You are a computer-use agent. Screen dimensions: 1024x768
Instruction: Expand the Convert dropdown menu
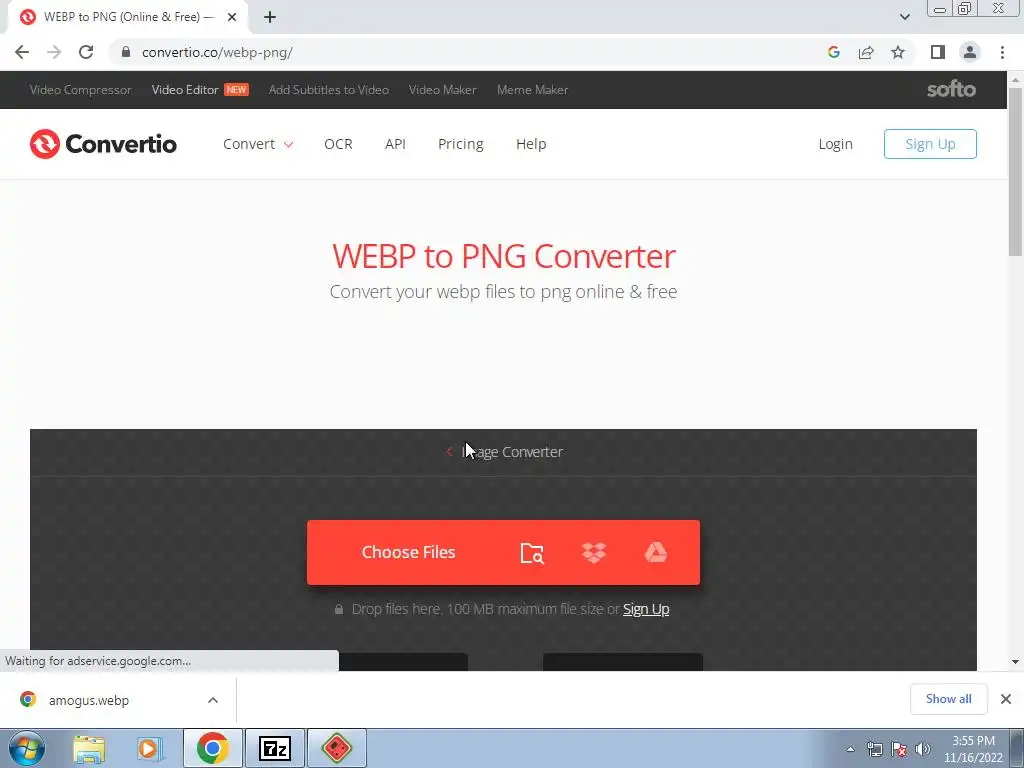[x=258, y=144]
